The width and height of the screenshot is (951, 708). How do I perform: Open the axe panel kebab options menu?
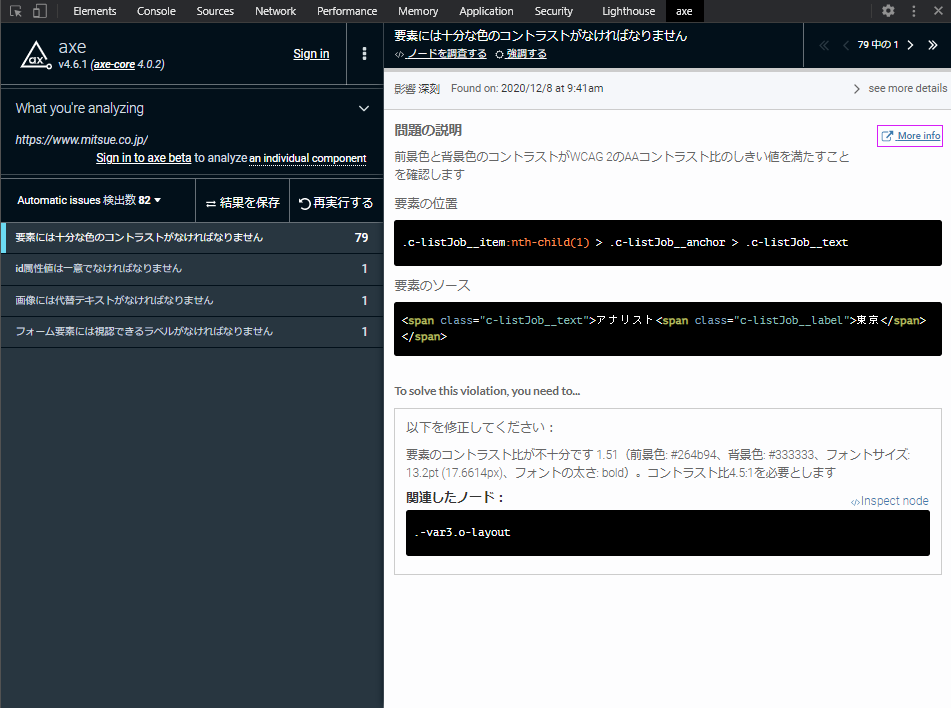tap(364, 53)
